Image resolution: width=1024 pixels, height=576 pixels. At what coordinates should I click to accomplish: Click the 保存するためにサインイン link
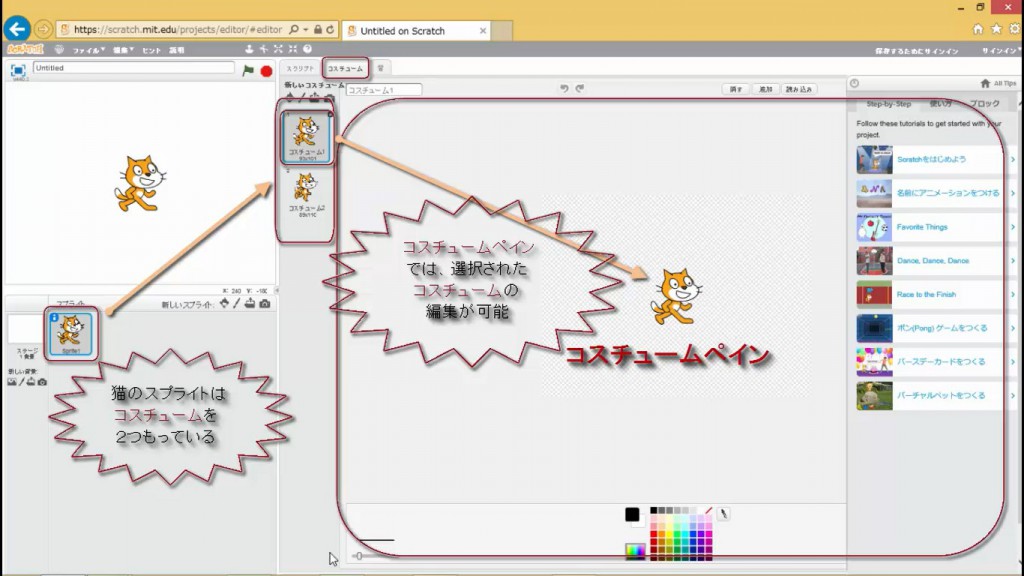click(x=917, y=51)
